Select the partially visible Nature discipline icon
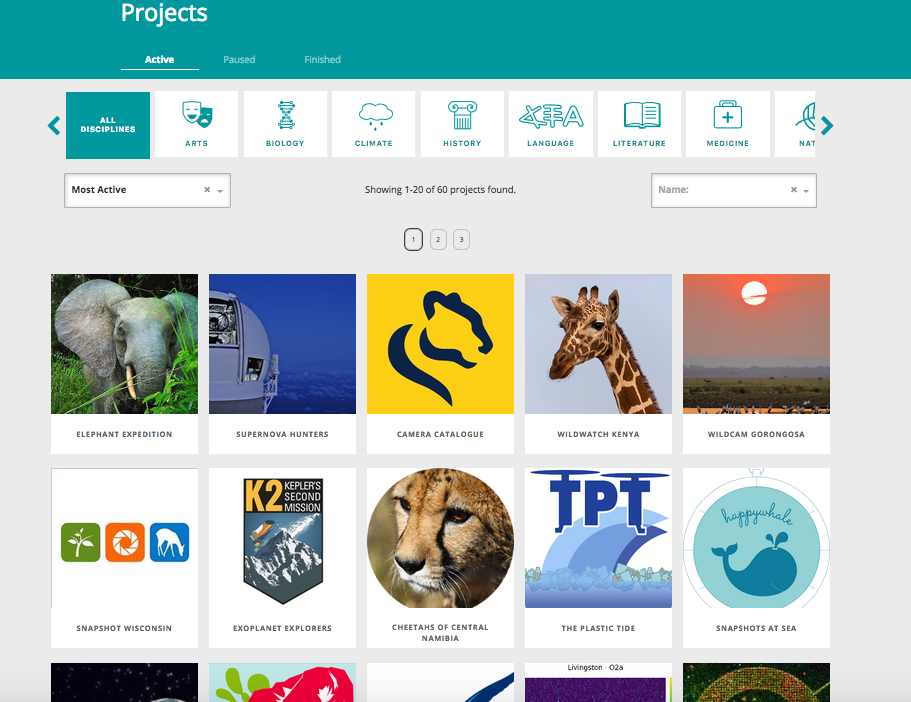The width and height of the screenshot is (911, 702). click(805, 116)
